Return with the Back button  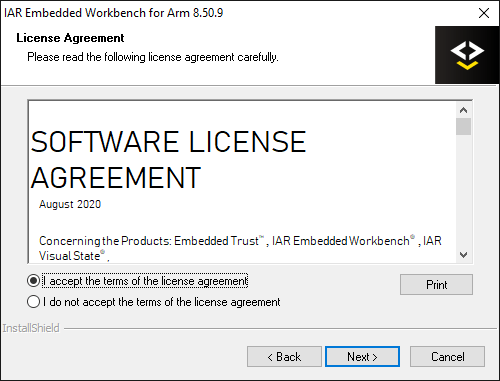[x=284, y=357]
